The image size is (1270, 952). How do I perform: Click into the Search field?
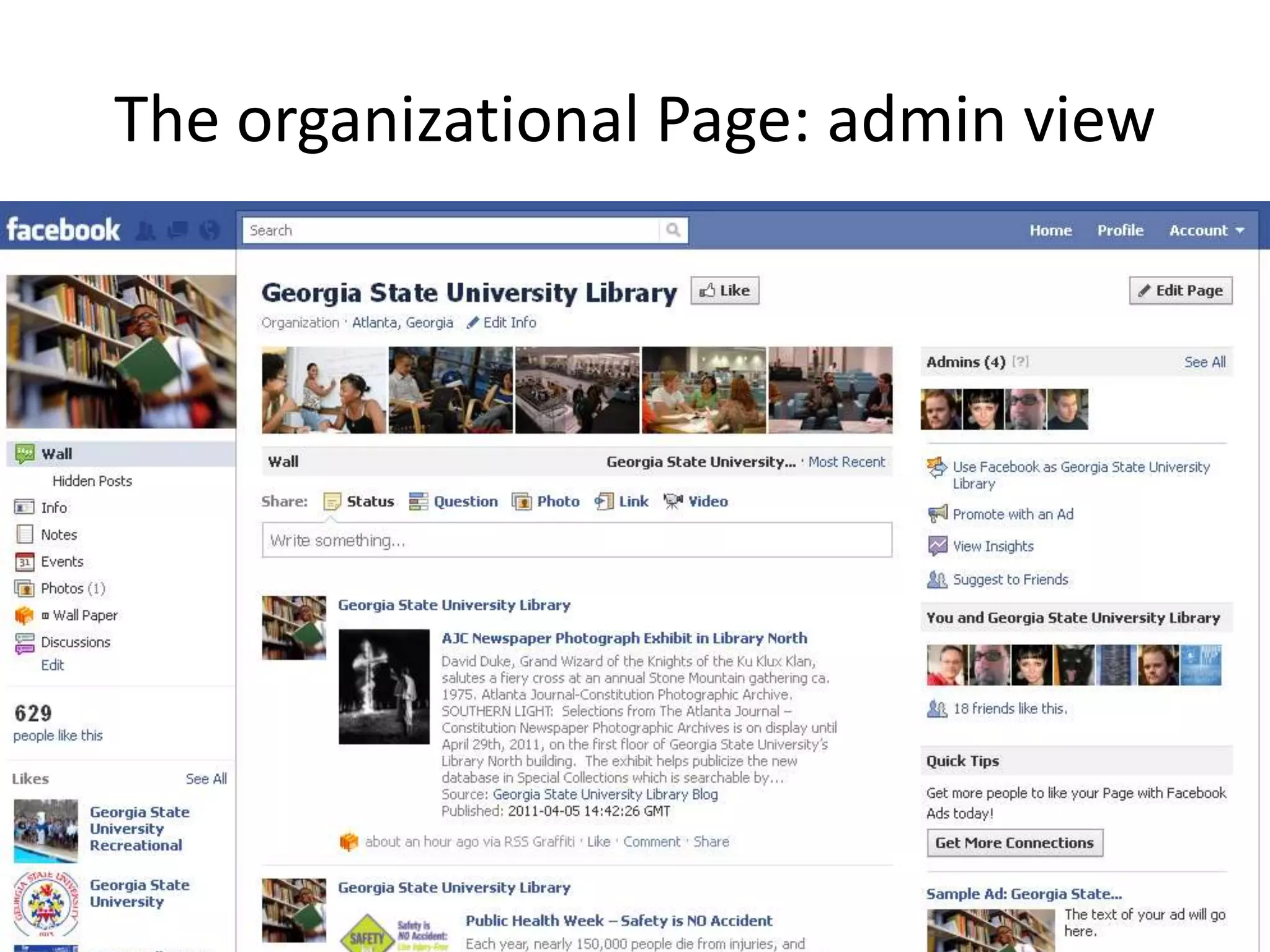(451, 230)
